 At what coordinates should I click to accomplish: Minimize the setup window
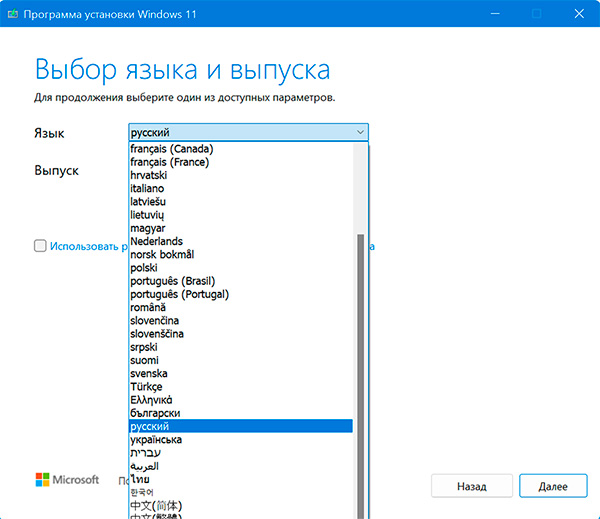491,13
